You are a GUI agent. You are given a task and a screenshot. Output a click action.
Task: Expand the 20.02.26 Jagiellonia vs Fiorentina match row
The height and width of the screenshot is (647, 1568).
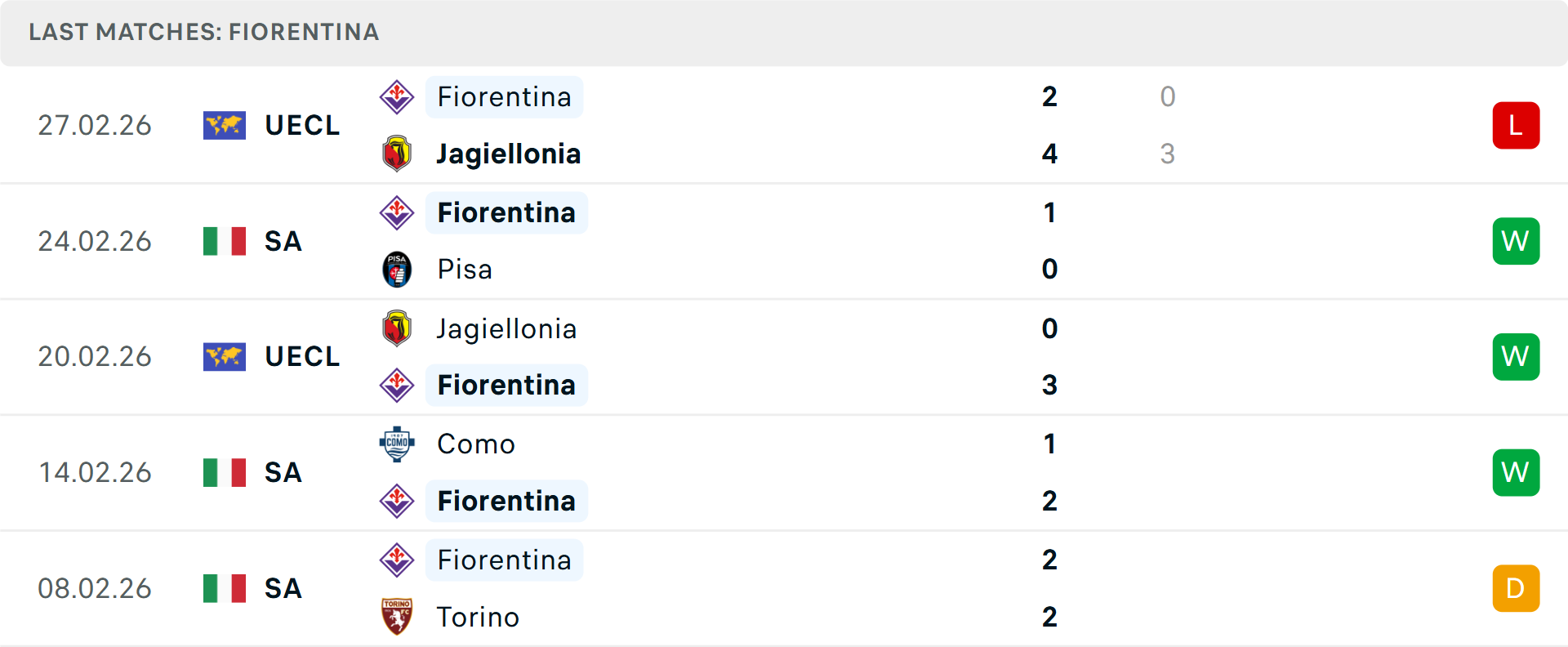(784, 356)
